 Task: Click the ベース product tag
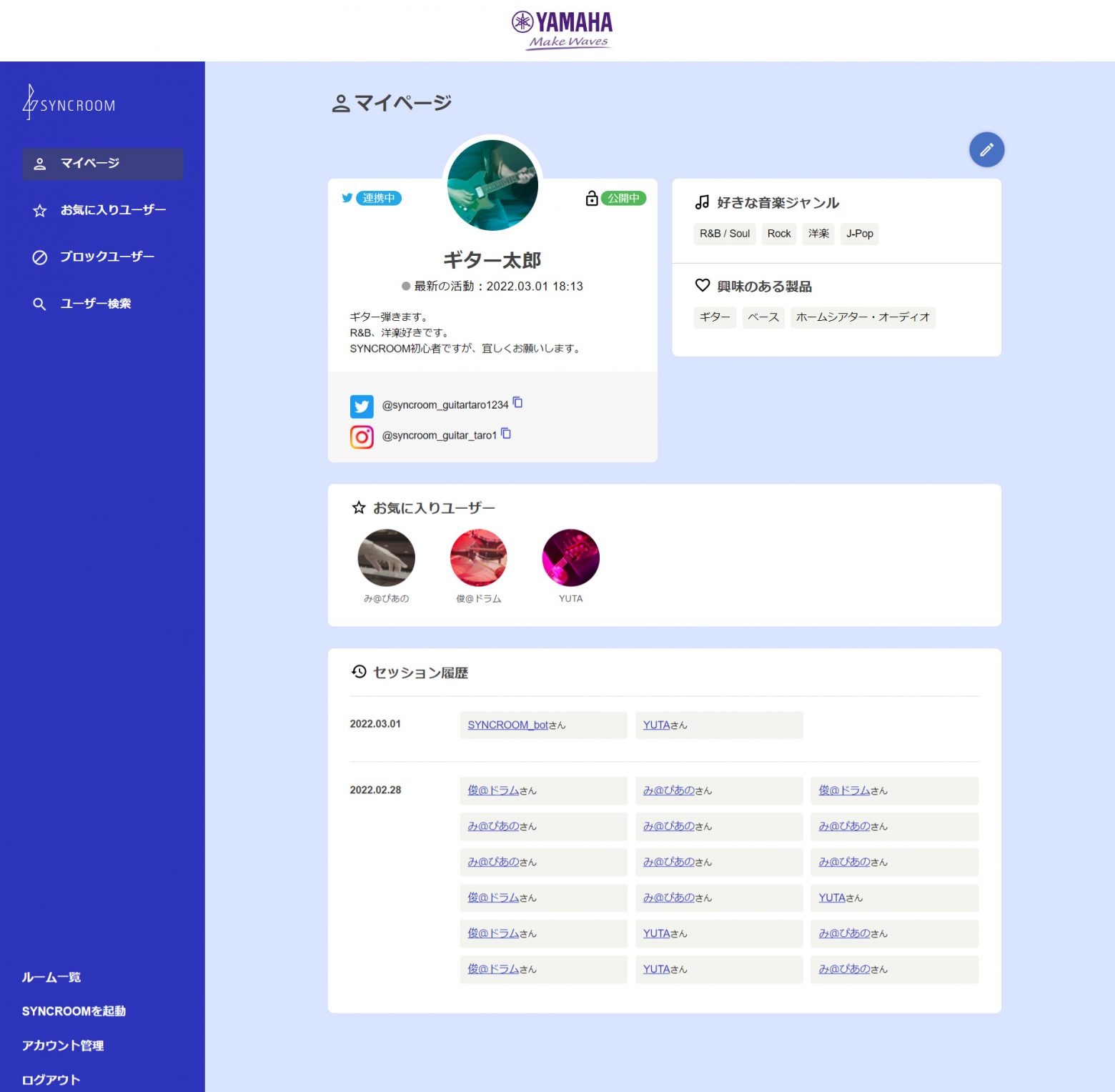(x=763, y=317)
